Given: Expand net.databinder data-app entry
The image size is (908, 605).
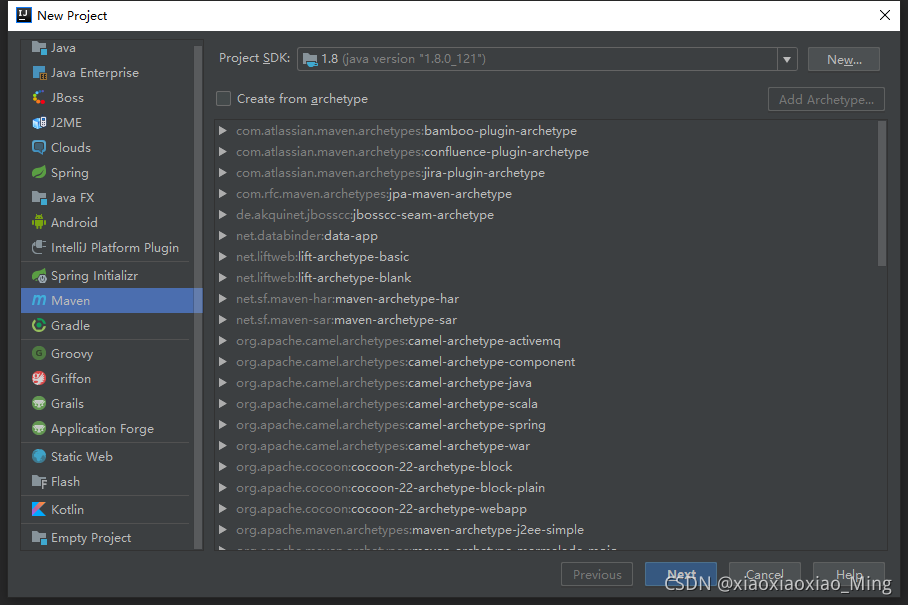Looking at the screenshot, I should pyautogui.click(x=222, y=236).
